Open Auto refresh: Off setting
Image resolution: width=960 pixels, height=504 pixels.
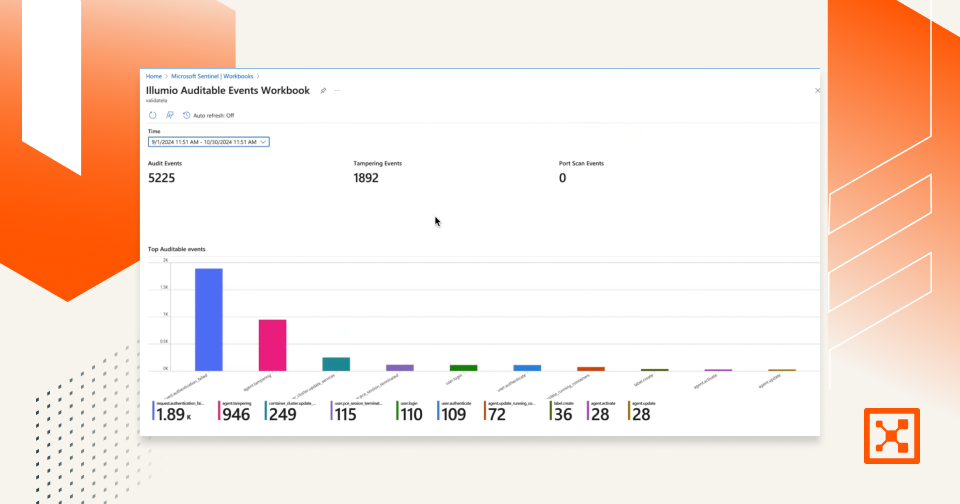point(208,115)
